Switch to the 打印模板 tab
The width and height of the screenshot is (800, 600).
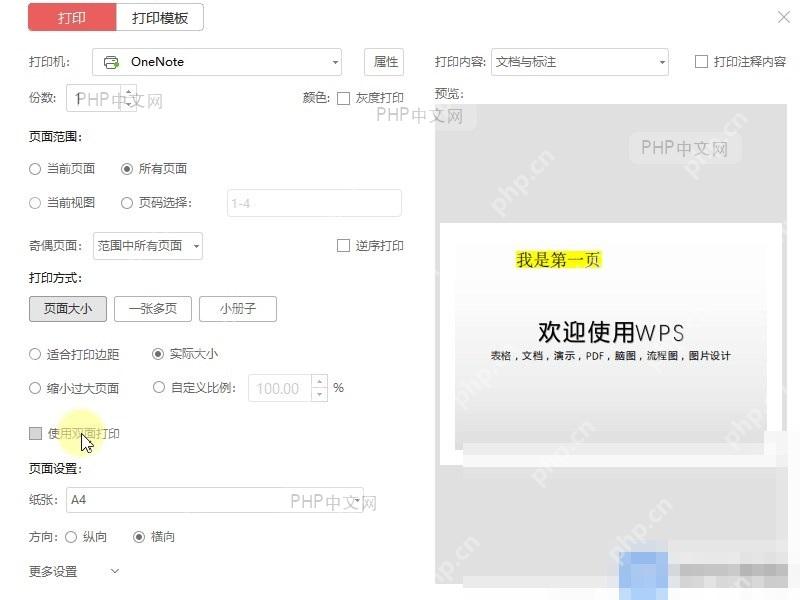tap(160, 18)
